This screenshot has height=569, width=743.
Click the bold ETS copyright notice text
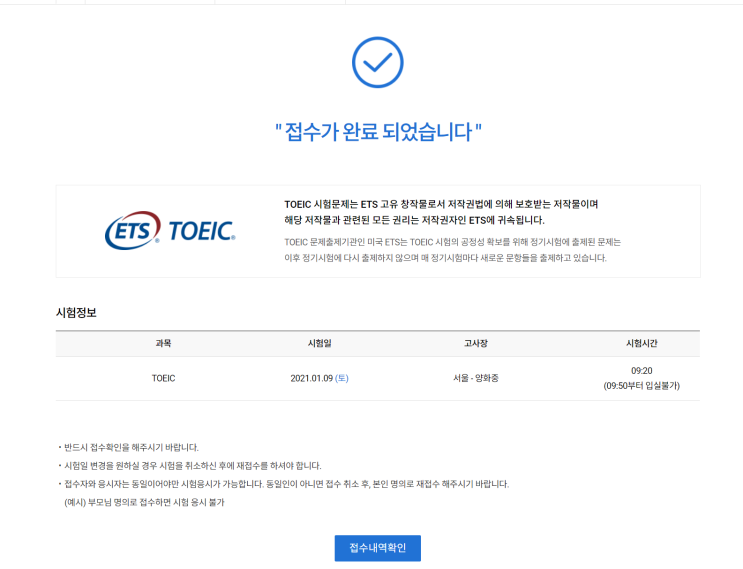pyautogui.click(x=441, y=212)
